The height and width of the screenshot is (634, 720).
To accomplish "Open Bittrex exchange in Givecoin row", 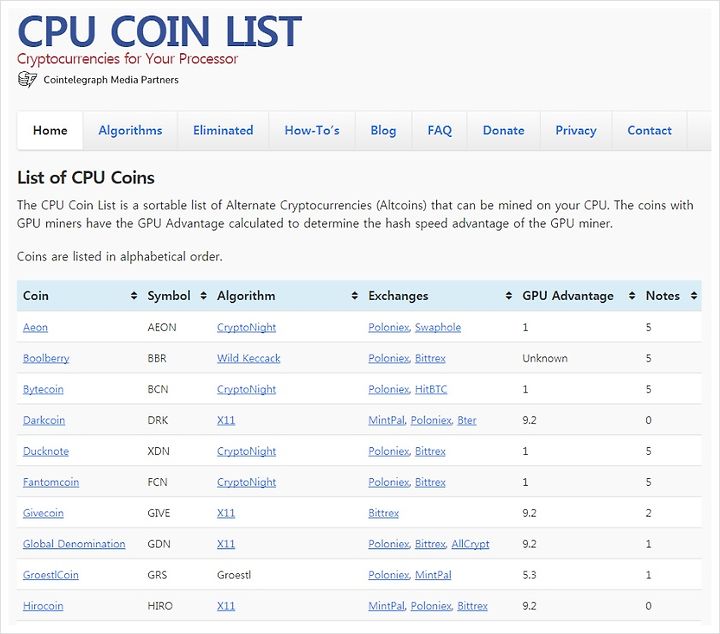I will pyautogui.click(x=383, y=513).
